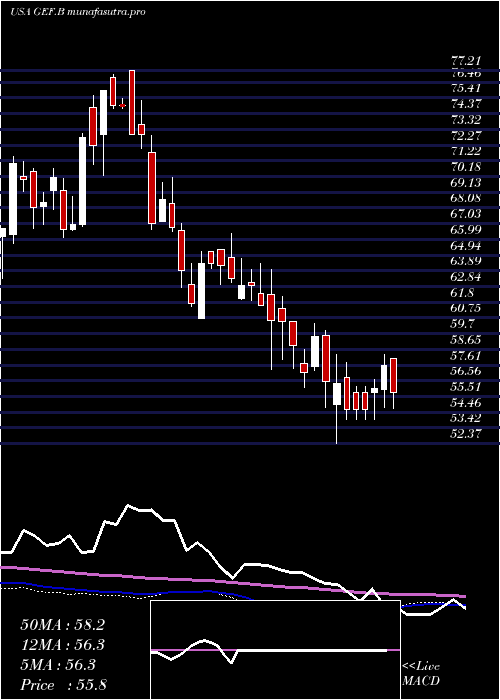
Task: Click the 53.42 price axis label
Action: [x=465, y=419]
